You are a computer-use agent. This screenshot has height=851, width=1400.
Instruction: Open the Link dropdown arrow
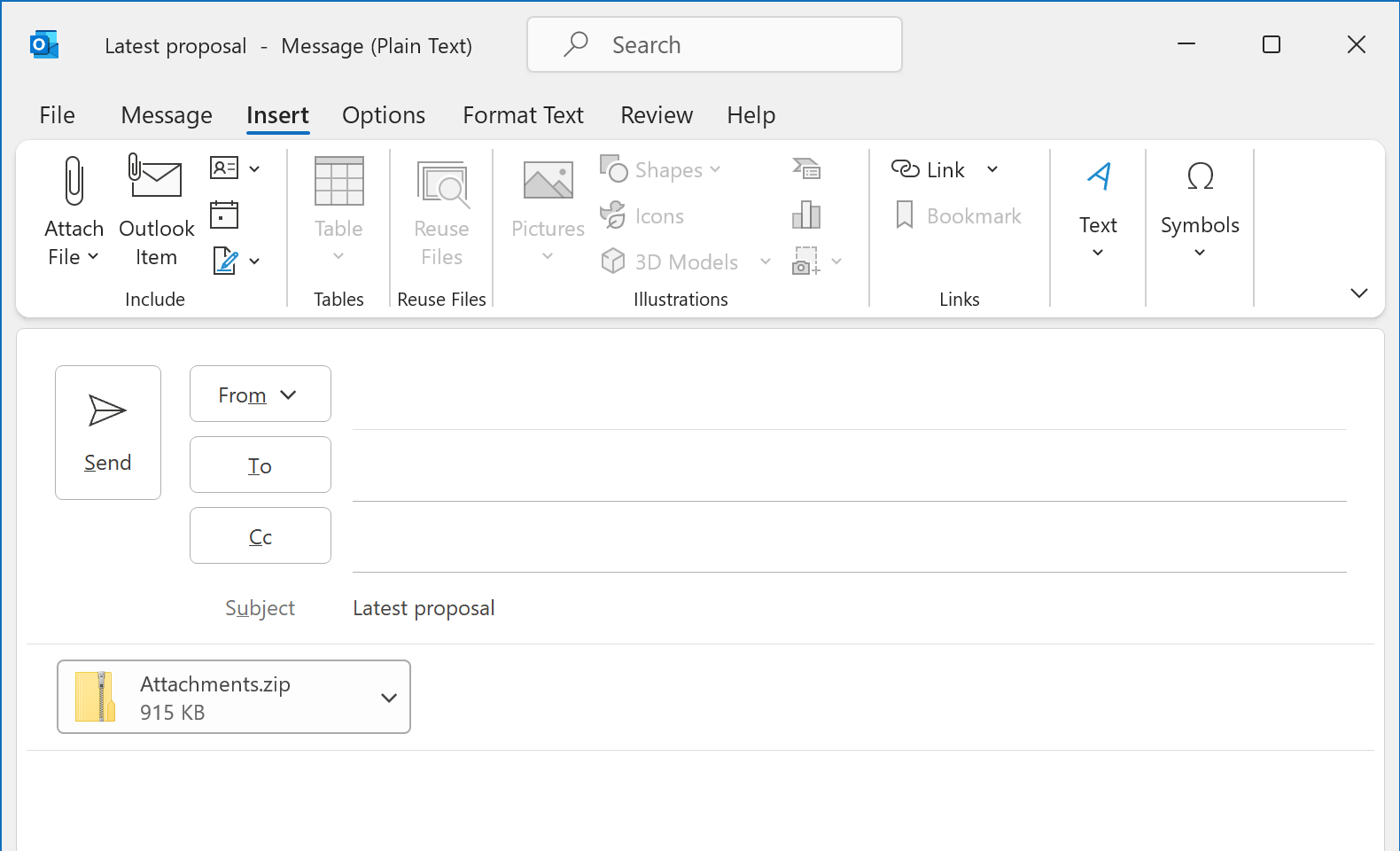(x=992, y=168)
